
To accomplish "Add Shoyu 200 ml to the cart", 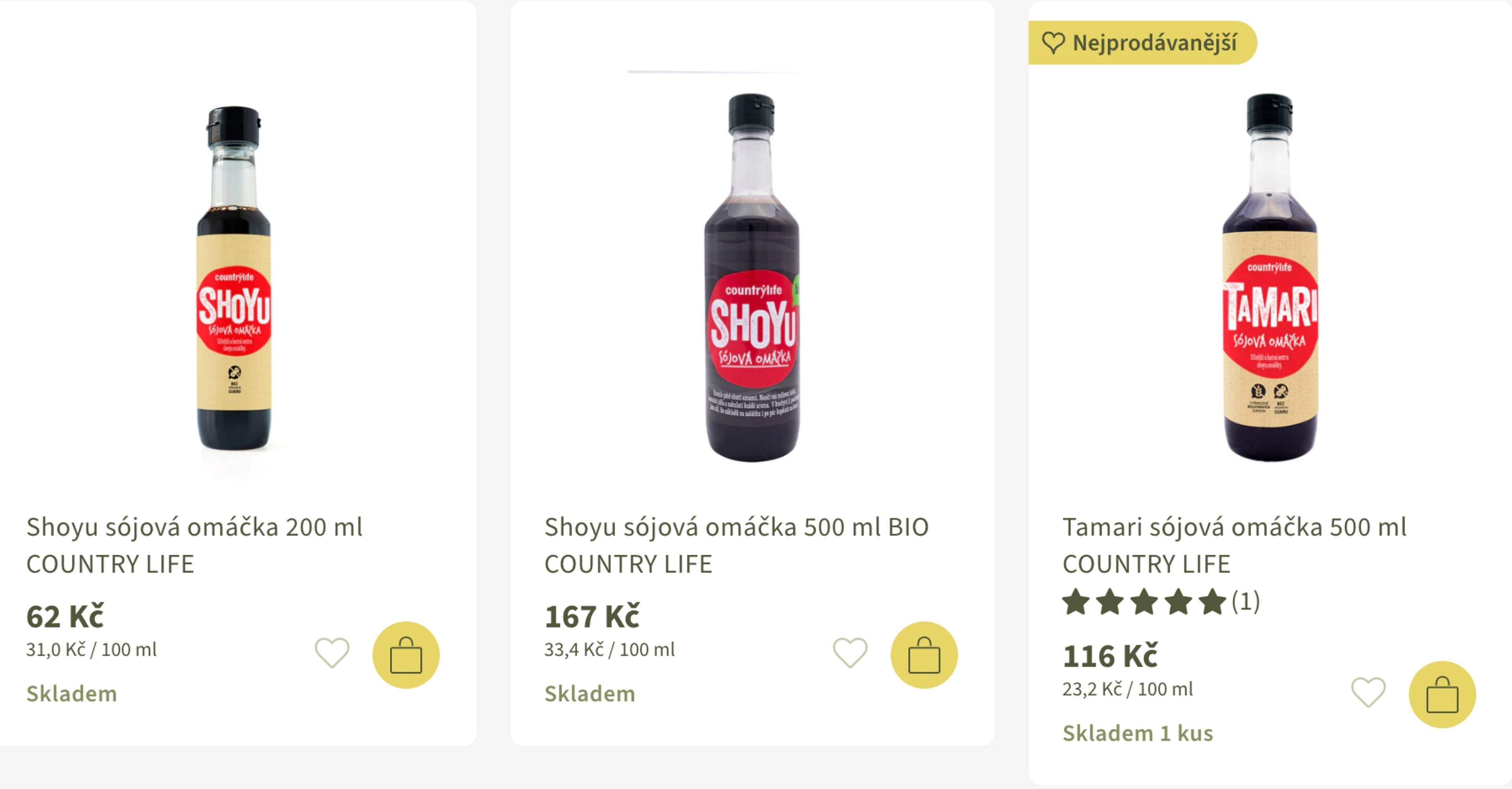I will tap(406, 654).
